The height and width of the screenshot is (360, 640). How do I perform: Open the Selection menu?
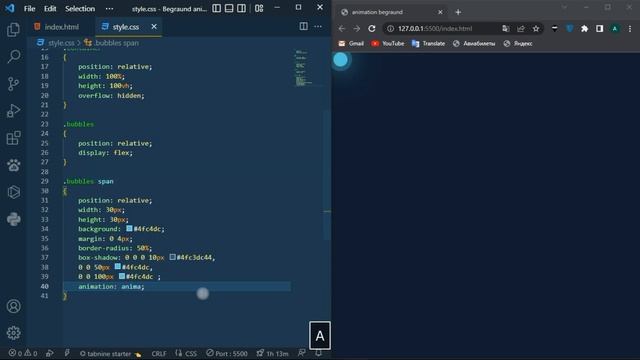tap(80, 9)
